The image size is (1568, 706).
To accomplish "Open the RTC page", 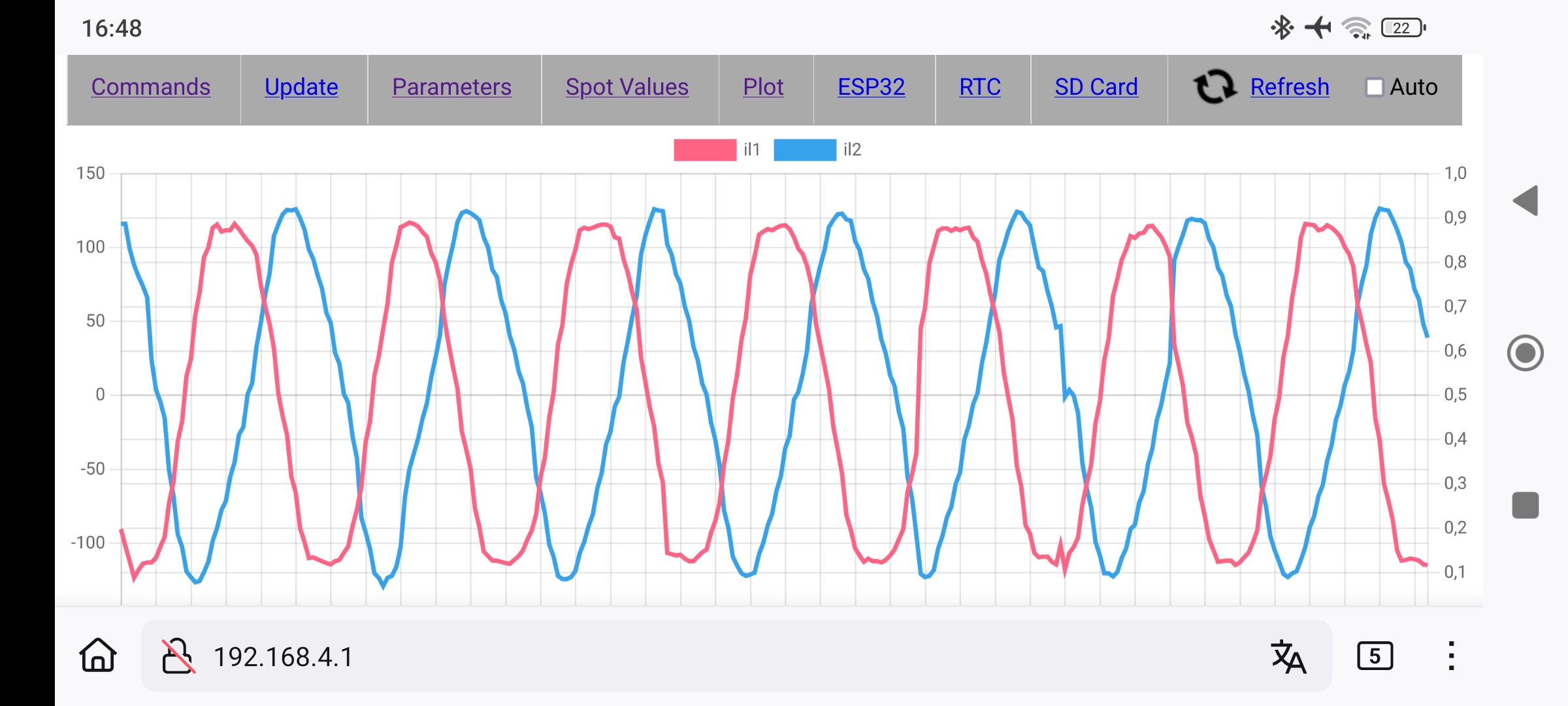I will 979,87.
